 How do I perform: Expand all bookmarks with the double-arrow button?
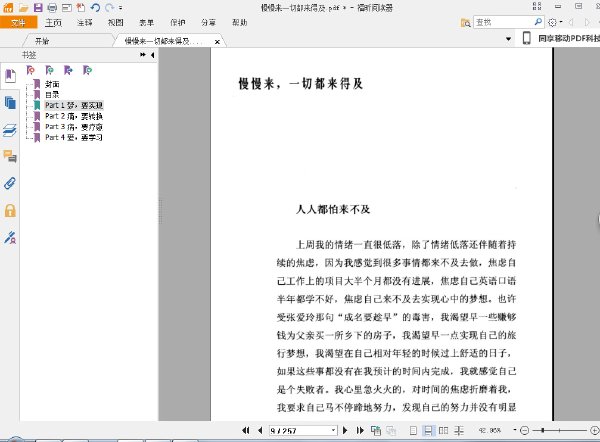[143, 55]
